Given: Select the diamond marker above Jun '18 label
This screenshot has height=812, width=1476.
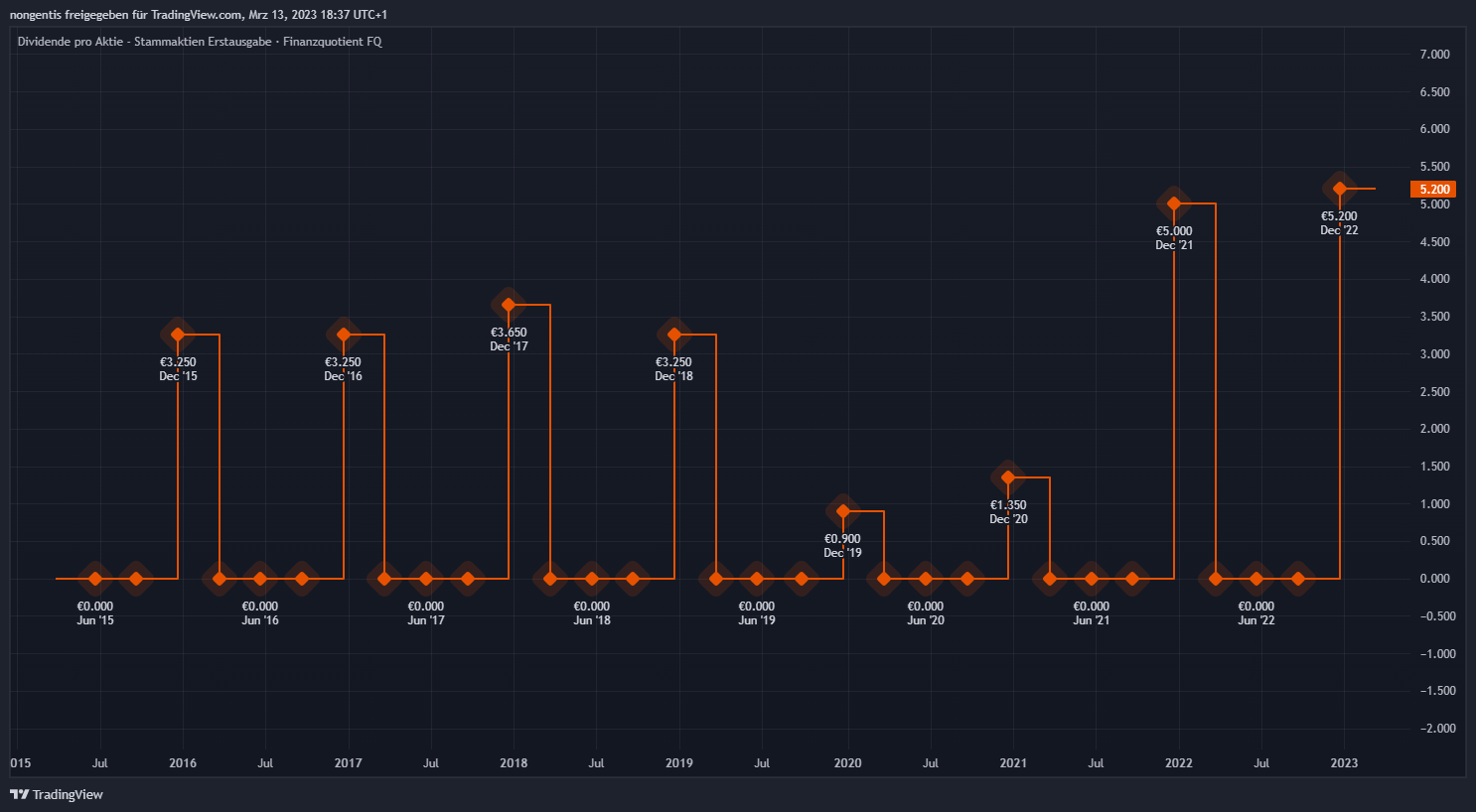Looking at the screenshot, I should coord(592,579).
